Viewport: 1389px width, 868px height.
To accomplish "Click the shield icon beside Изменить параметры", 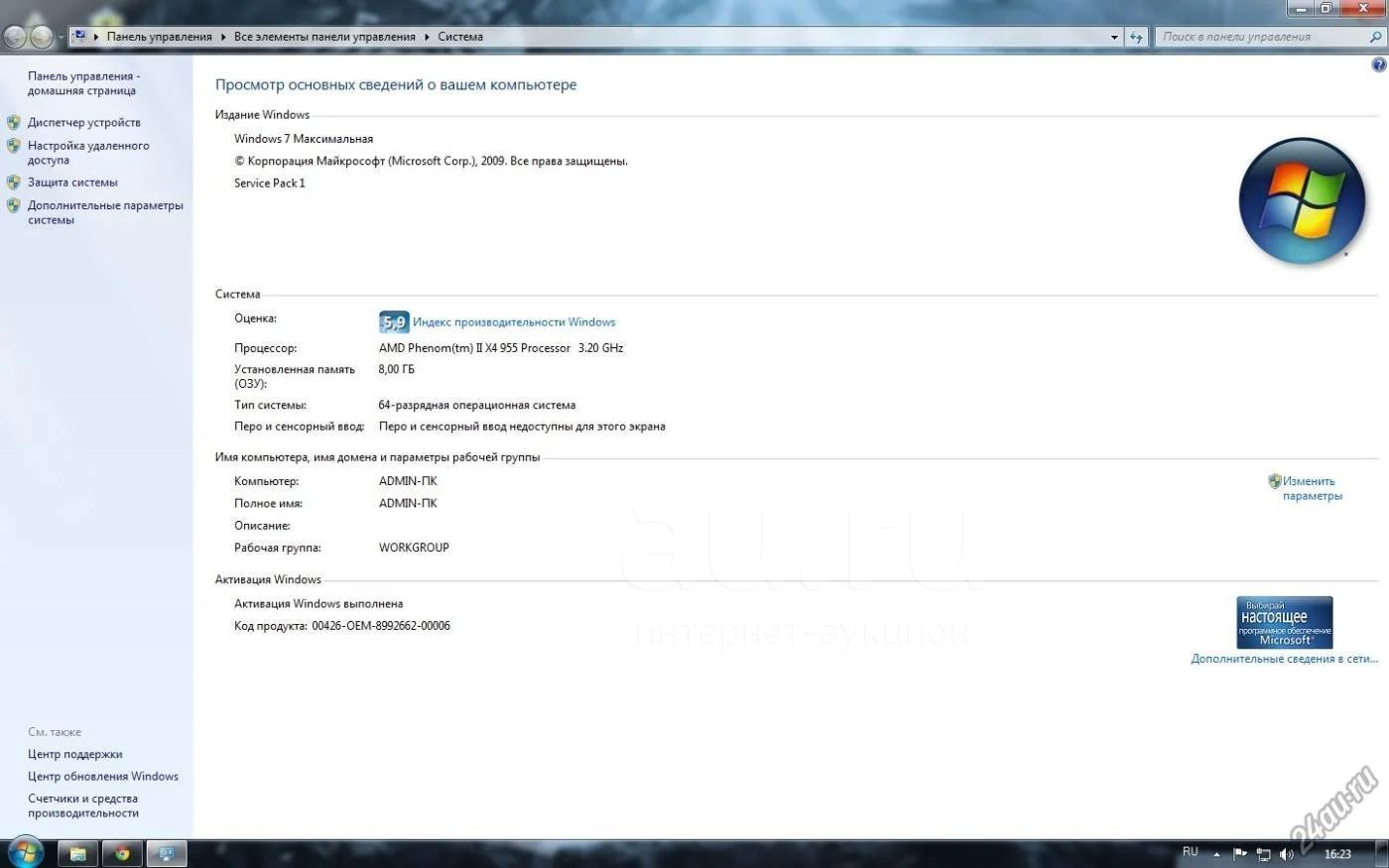I will (x=1274, y=481).
